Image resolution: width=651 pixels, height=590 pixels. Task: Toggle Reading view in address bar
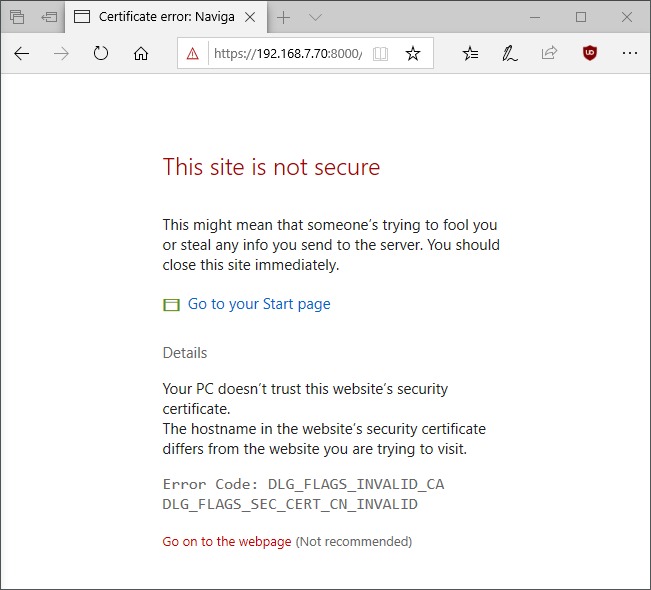coord(380,54)
